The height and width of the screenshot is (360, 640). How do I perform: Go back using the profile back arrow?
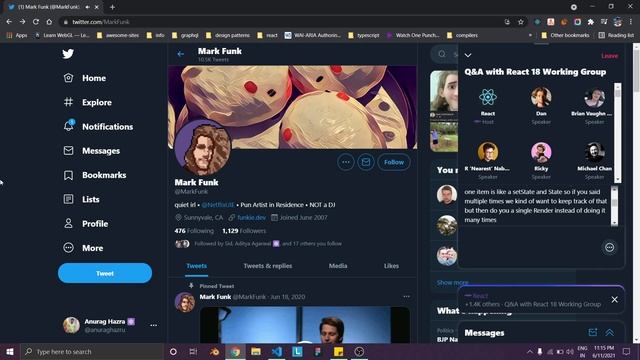click(181, 54)
